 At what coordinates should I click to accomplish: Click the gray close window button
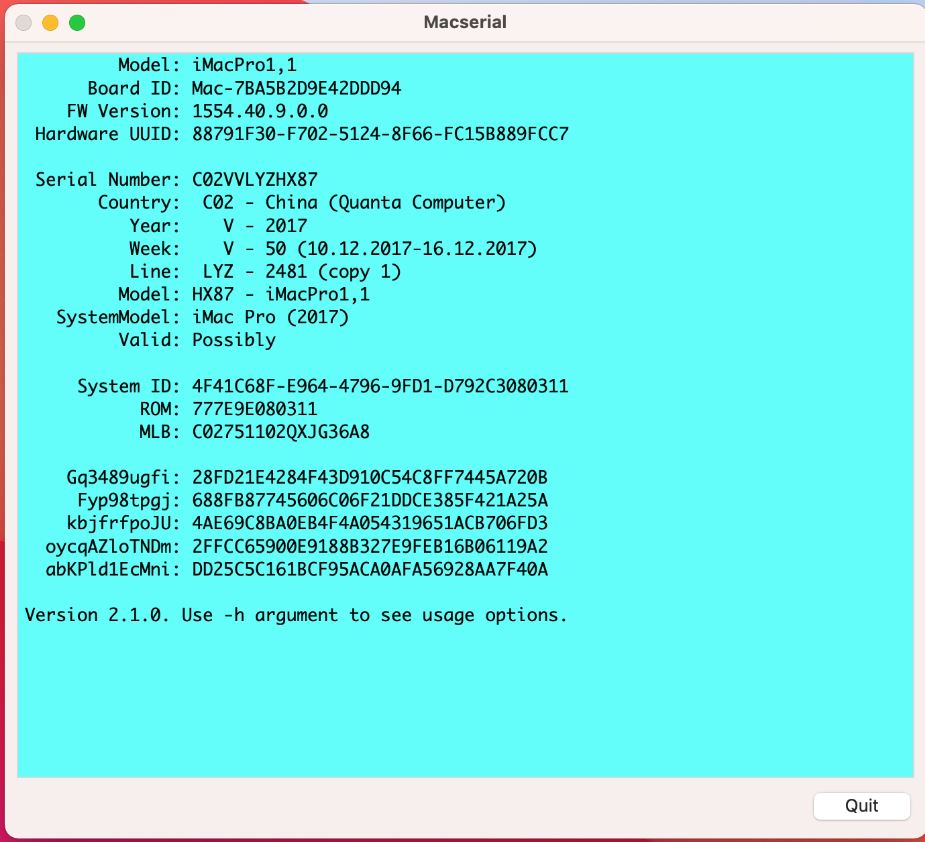(24, 23)
